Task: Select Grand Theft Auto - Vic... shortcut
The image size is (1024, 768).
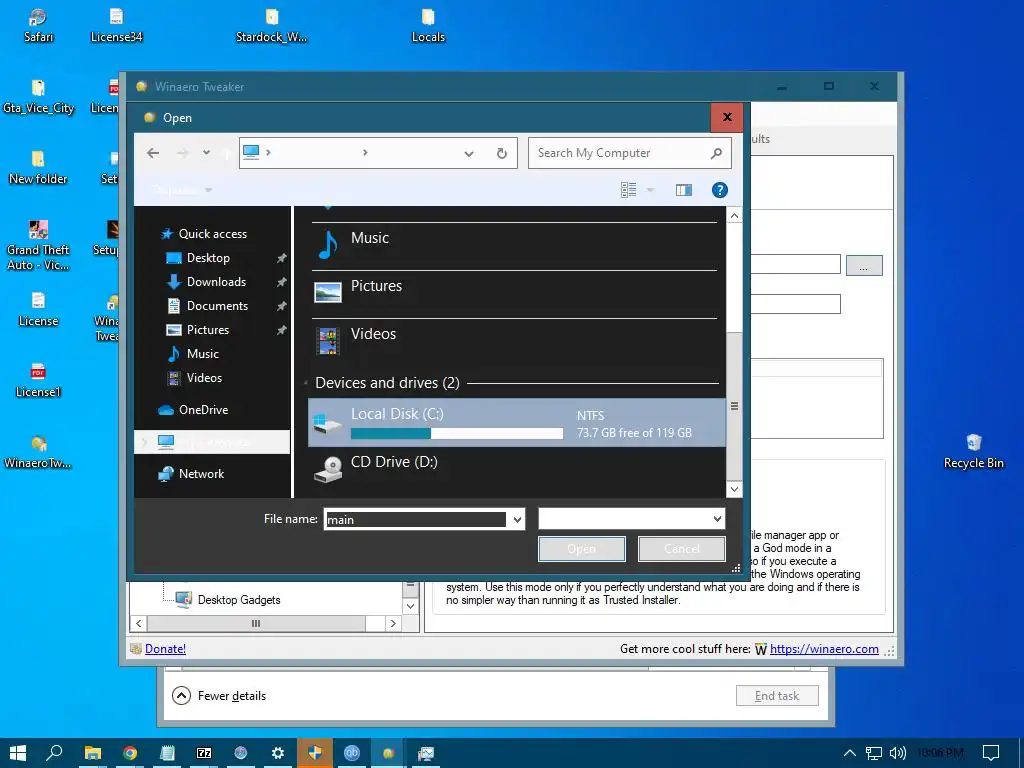Action: (38, 246)
